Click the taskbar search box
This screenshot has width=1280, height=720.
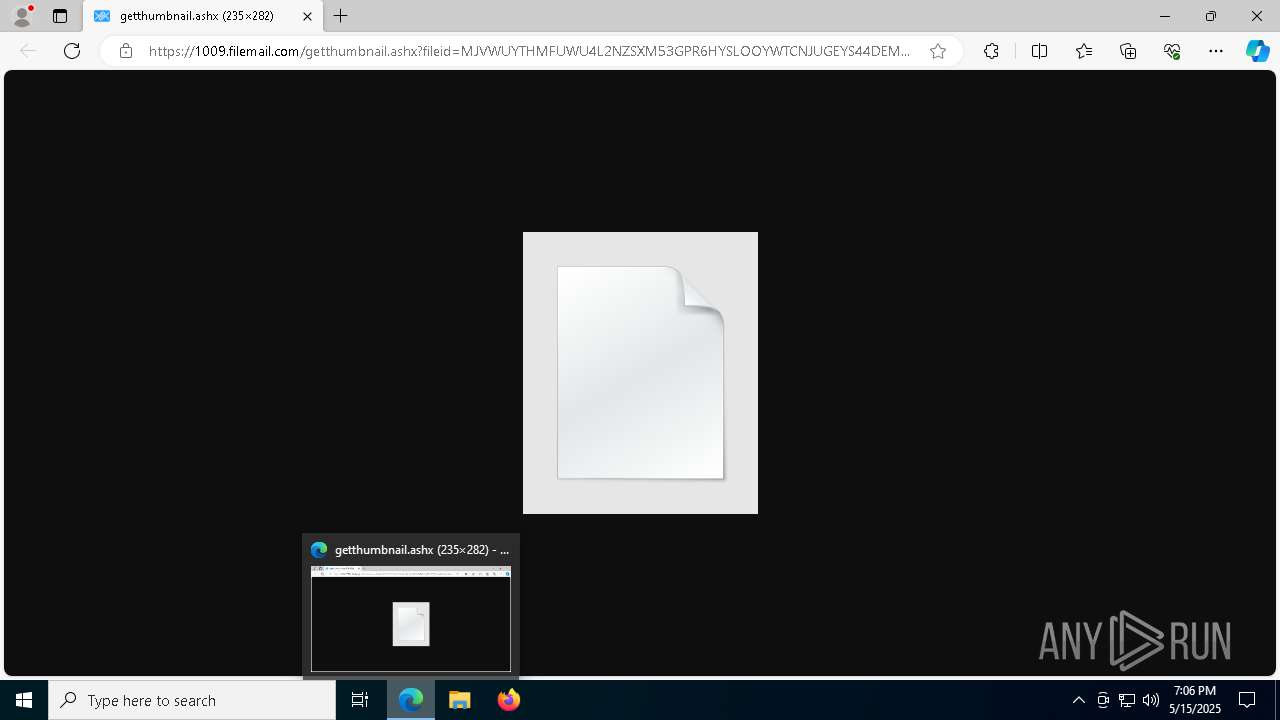coord(192,700)
